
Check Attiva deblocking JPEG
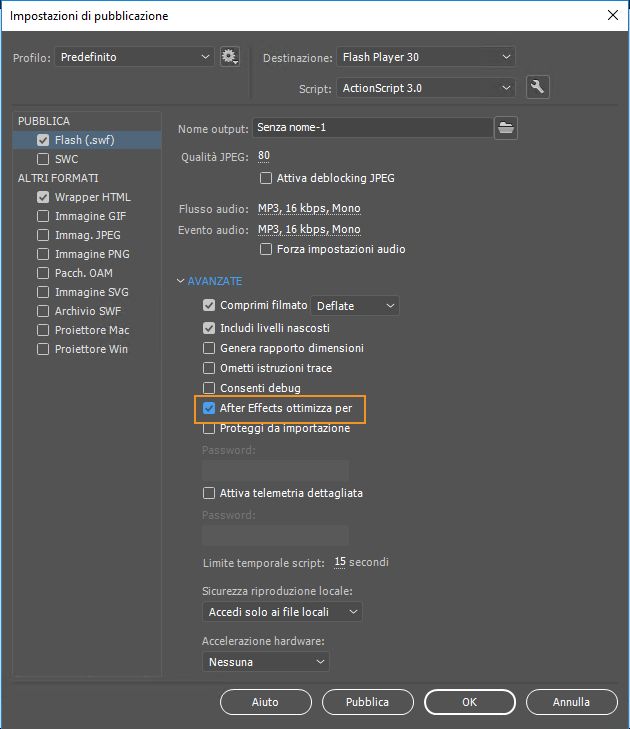(266, 178)
